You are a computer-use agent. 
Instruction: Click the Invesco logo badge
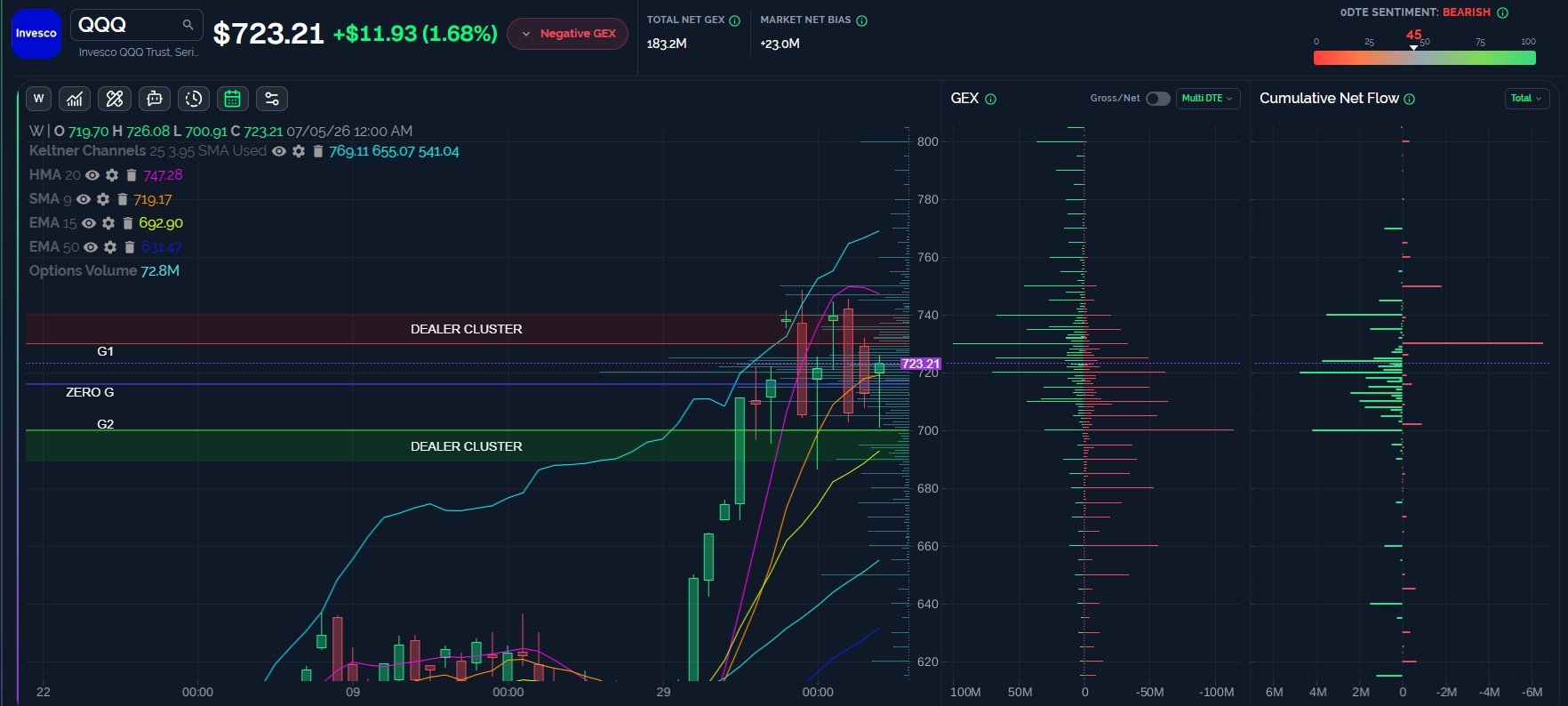[x=36, y=34]
